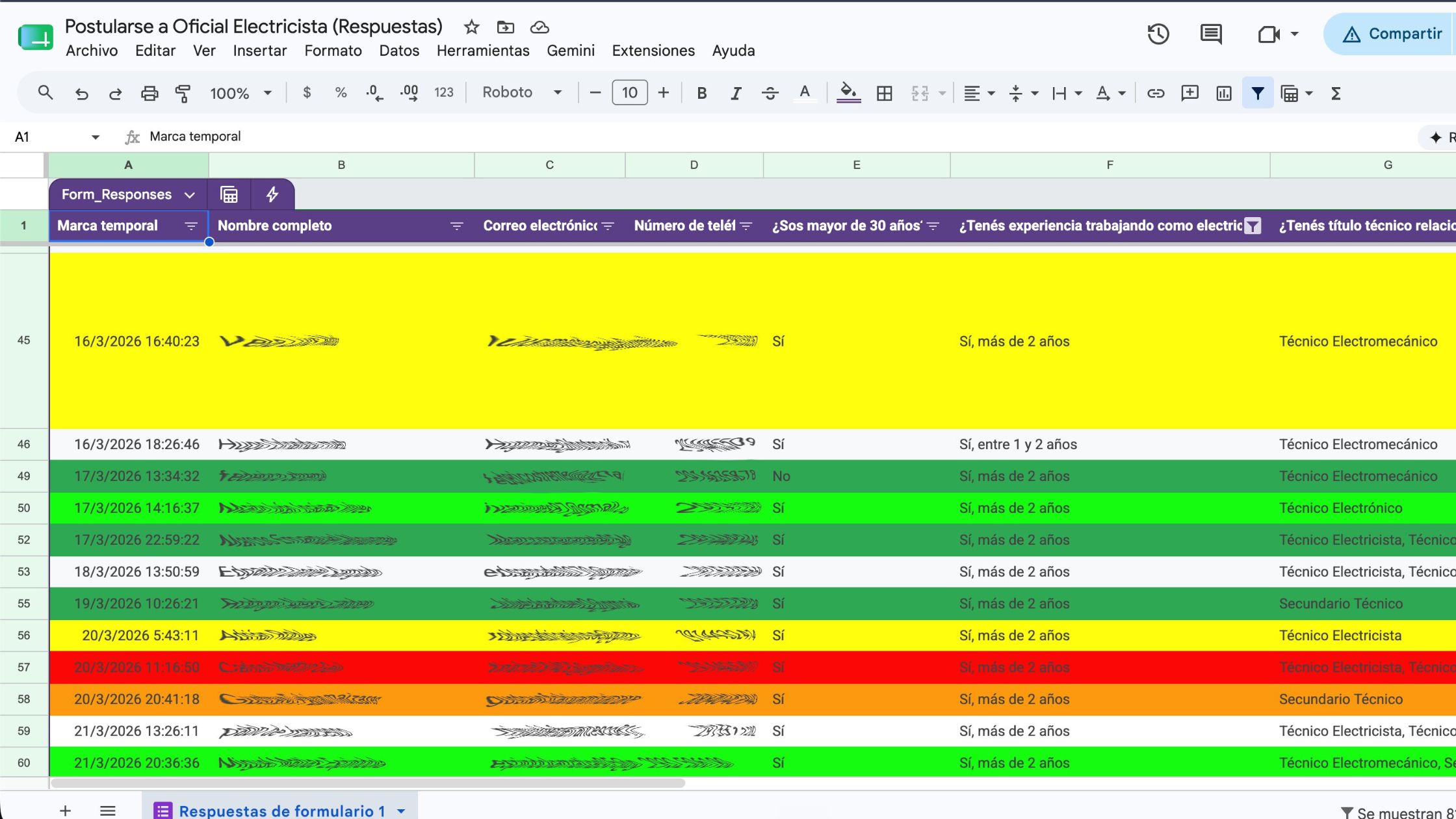
Task: Open horizontal align dropdown
Action: pos(978,94)
